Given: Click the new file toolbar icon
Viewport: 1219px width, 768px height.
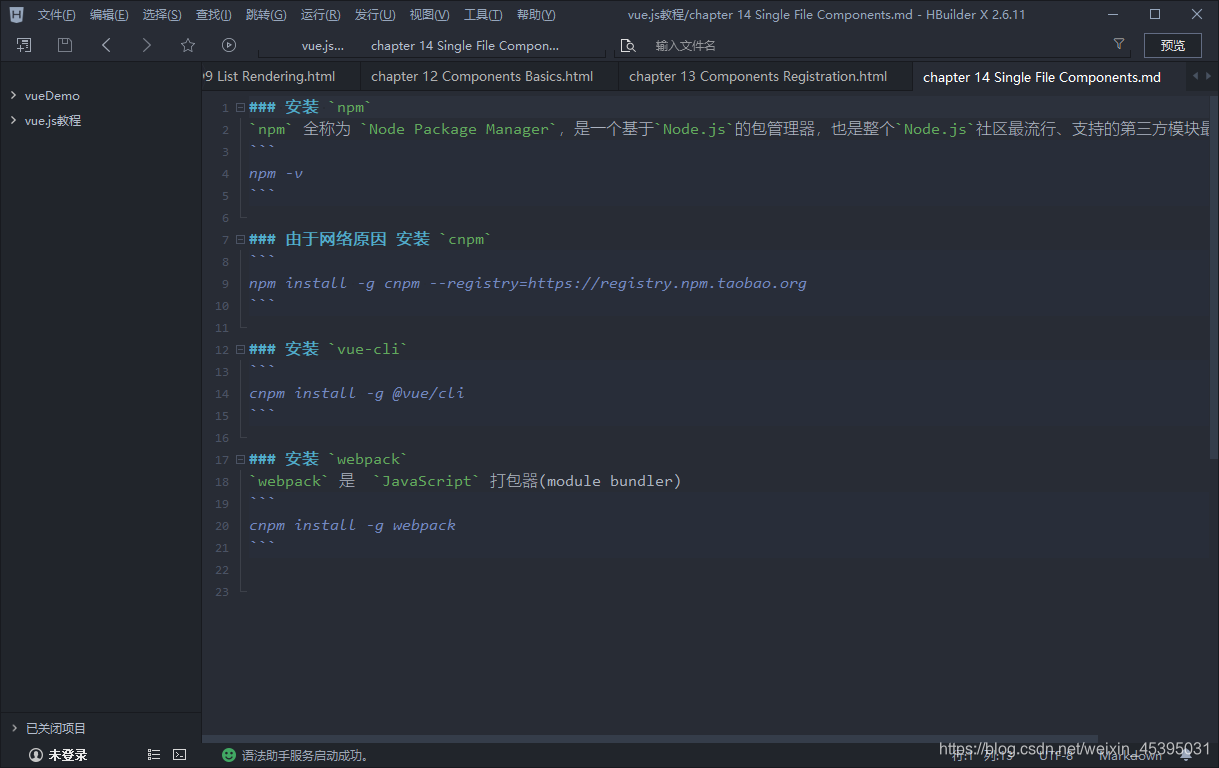Looking at the screenshot, I should (x=24, y=45).
